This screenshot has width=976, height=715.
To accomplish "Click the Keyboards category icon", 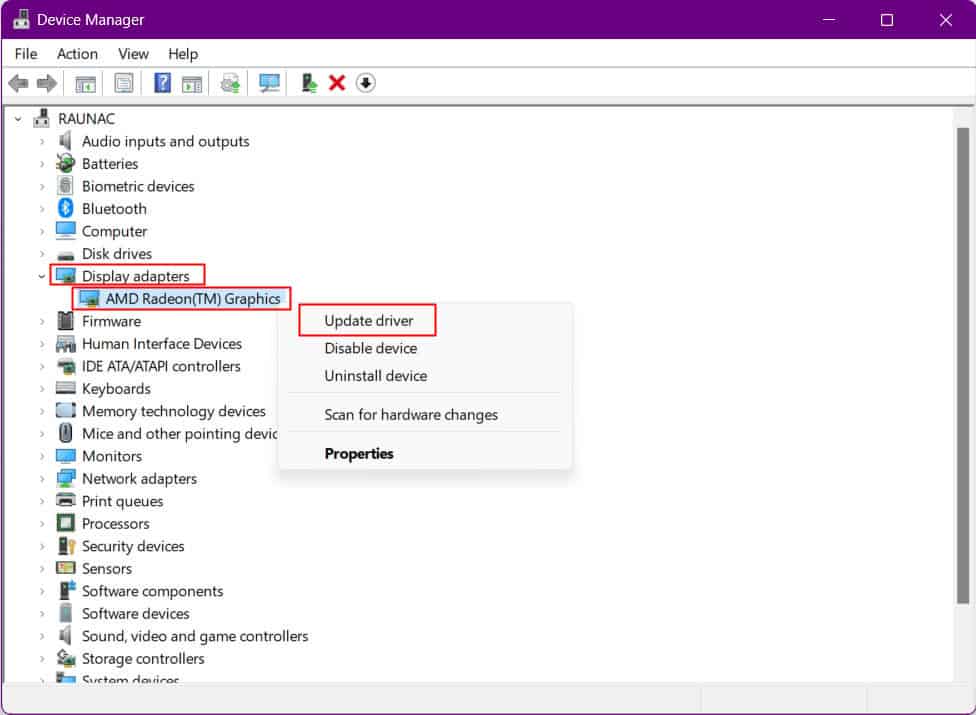I will click(x=65, y=388).
